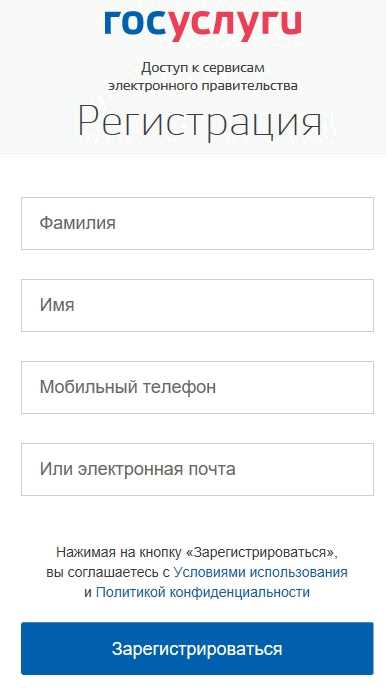The height and width of the screenshot is (688, 386).
Task: Click the «Зарегистрироваться» mention in agreement text
Action: tap(262, 552)
